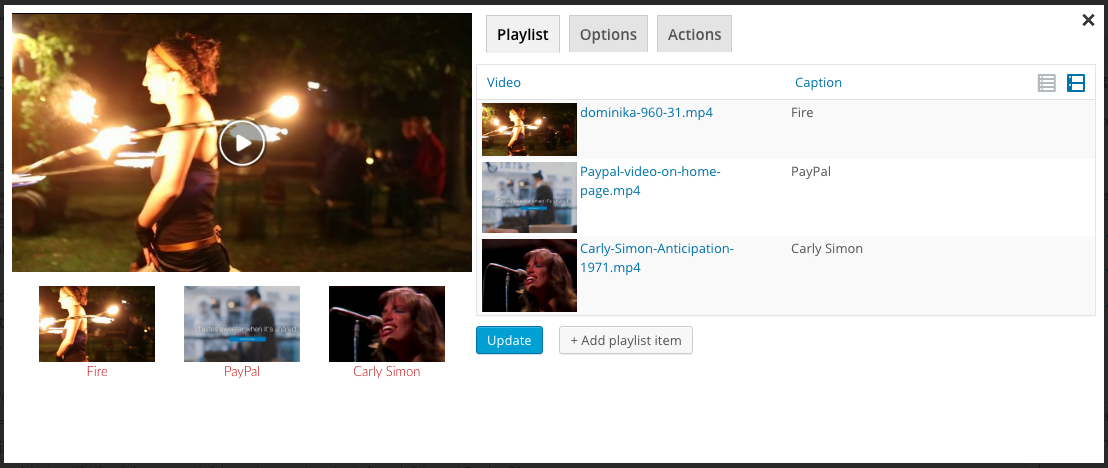
Task: Switch to compact list view icon
Action: 1047,83
